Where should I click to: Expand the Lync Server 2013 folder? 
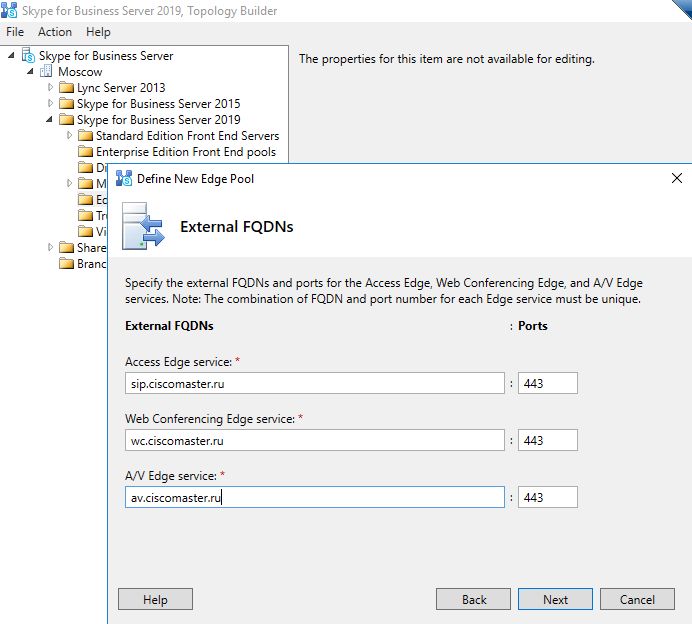point(50,87)
